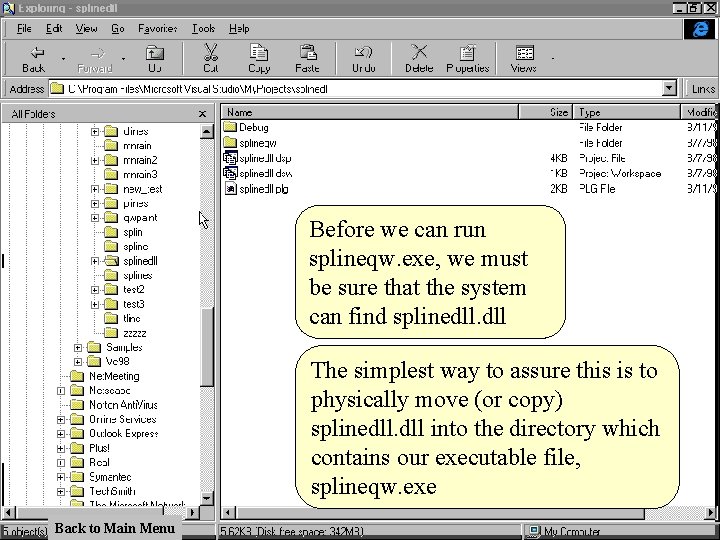Screen dimensions: 720x540
Task: Click the Back to Main Menu link
Action: click(114, 528)
